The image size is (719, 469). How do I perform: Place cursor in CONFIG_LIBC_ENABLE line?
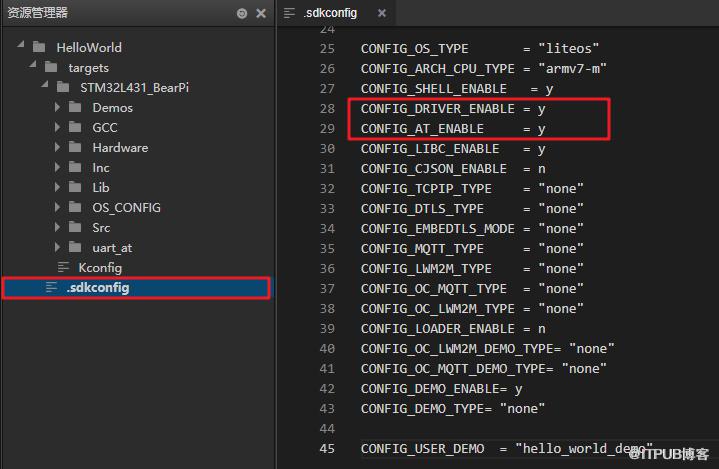click(x=453, y=149)
